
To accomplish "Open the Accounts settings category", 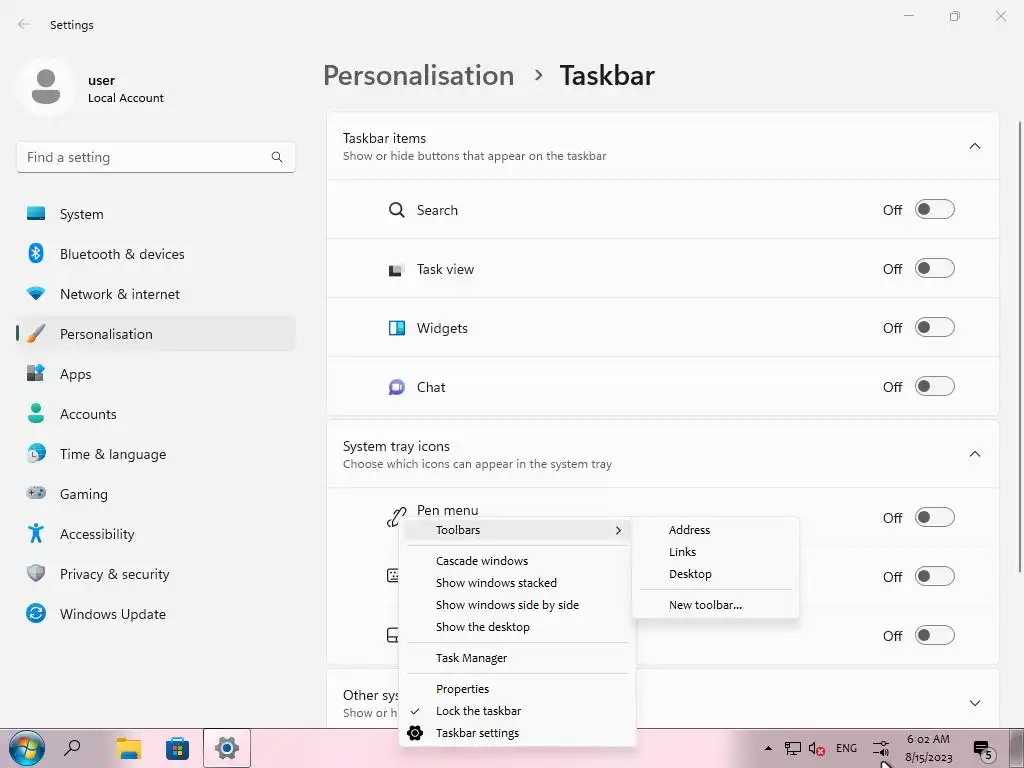I will coord(155,414).
